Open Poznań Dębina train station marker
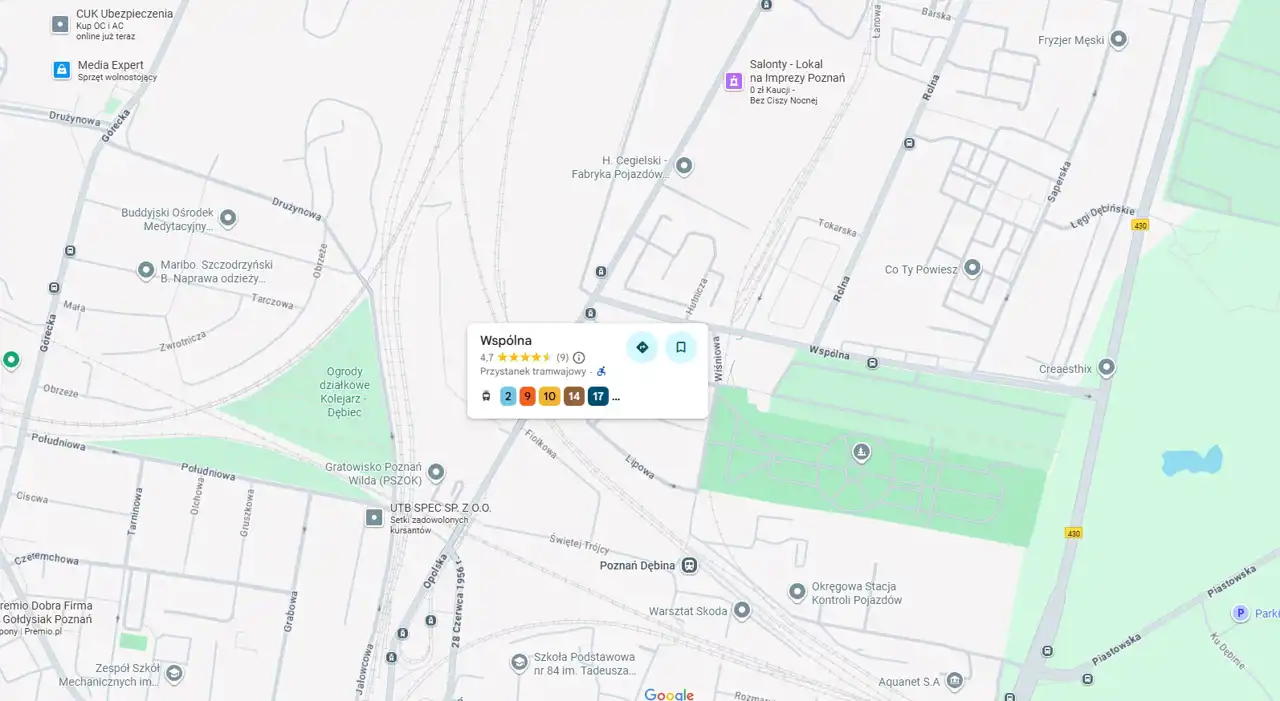 pyautogui.click(x=689, y=565)
